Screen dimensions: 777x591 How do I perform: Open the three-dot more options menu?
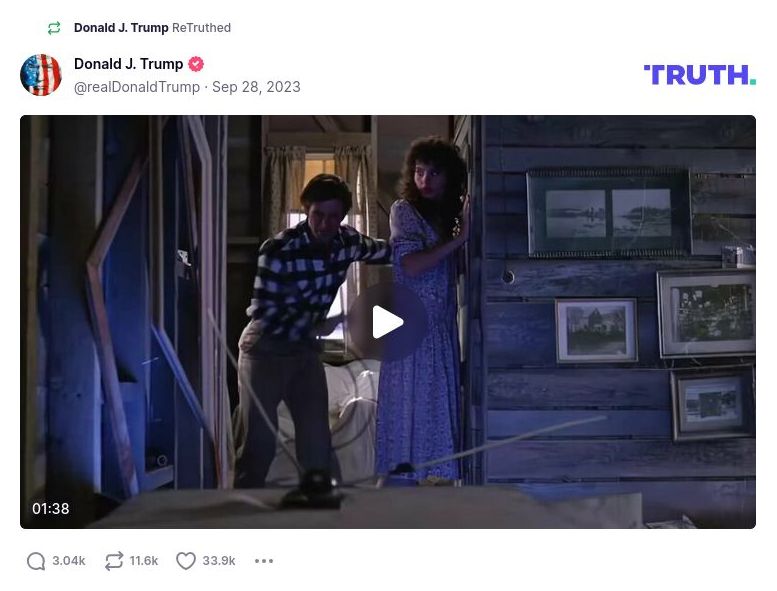tap(264, 561)
